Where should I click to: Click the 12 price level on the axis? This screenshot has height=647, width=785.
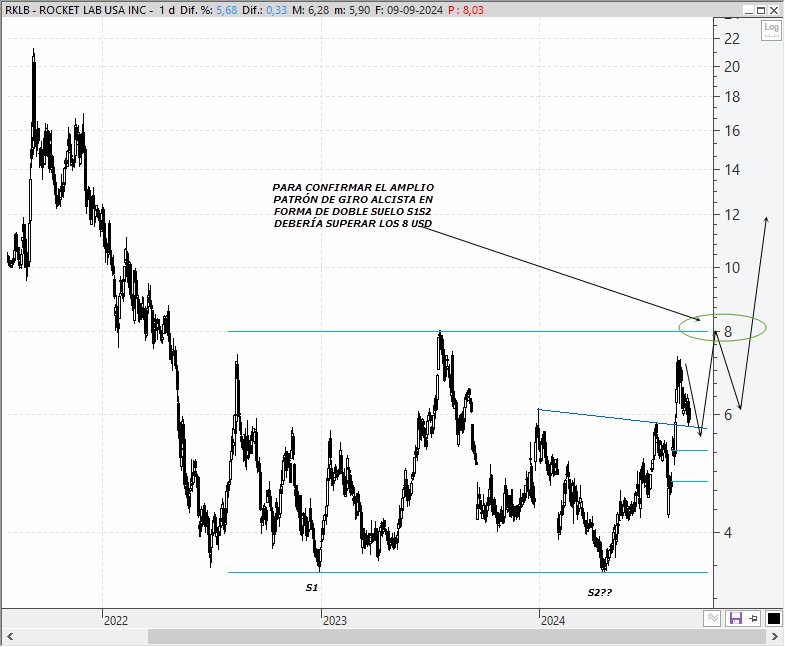(732, 214)
